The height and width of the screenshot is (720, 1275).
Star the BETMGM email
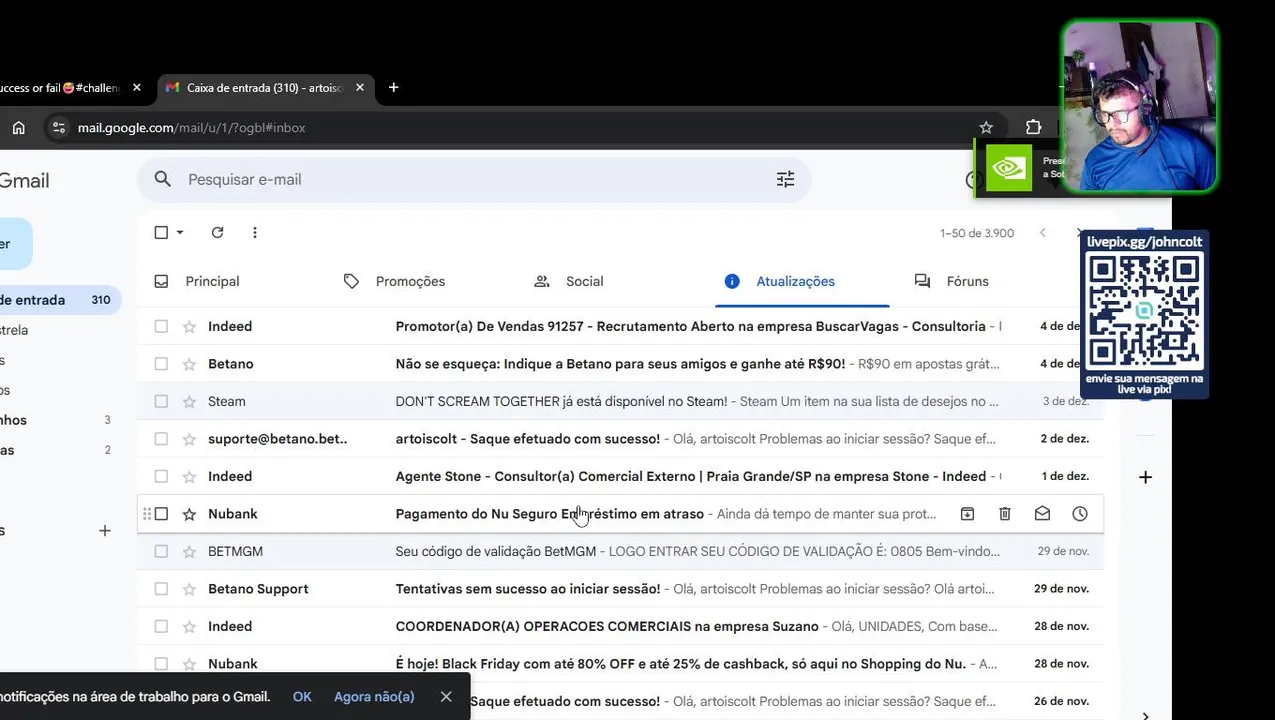point(189,551)
